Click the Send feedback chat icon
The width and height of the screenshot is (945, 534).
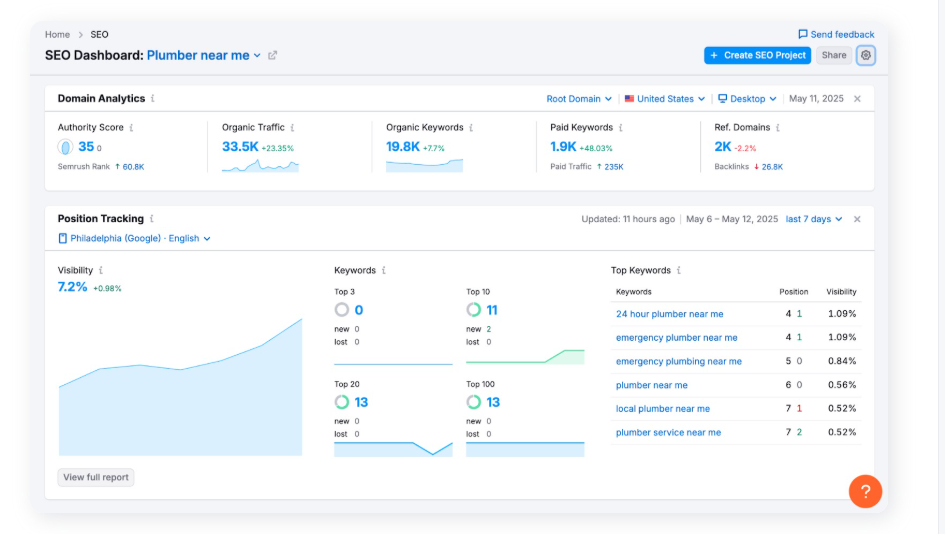pyautogui.click(x=803, y=34)
